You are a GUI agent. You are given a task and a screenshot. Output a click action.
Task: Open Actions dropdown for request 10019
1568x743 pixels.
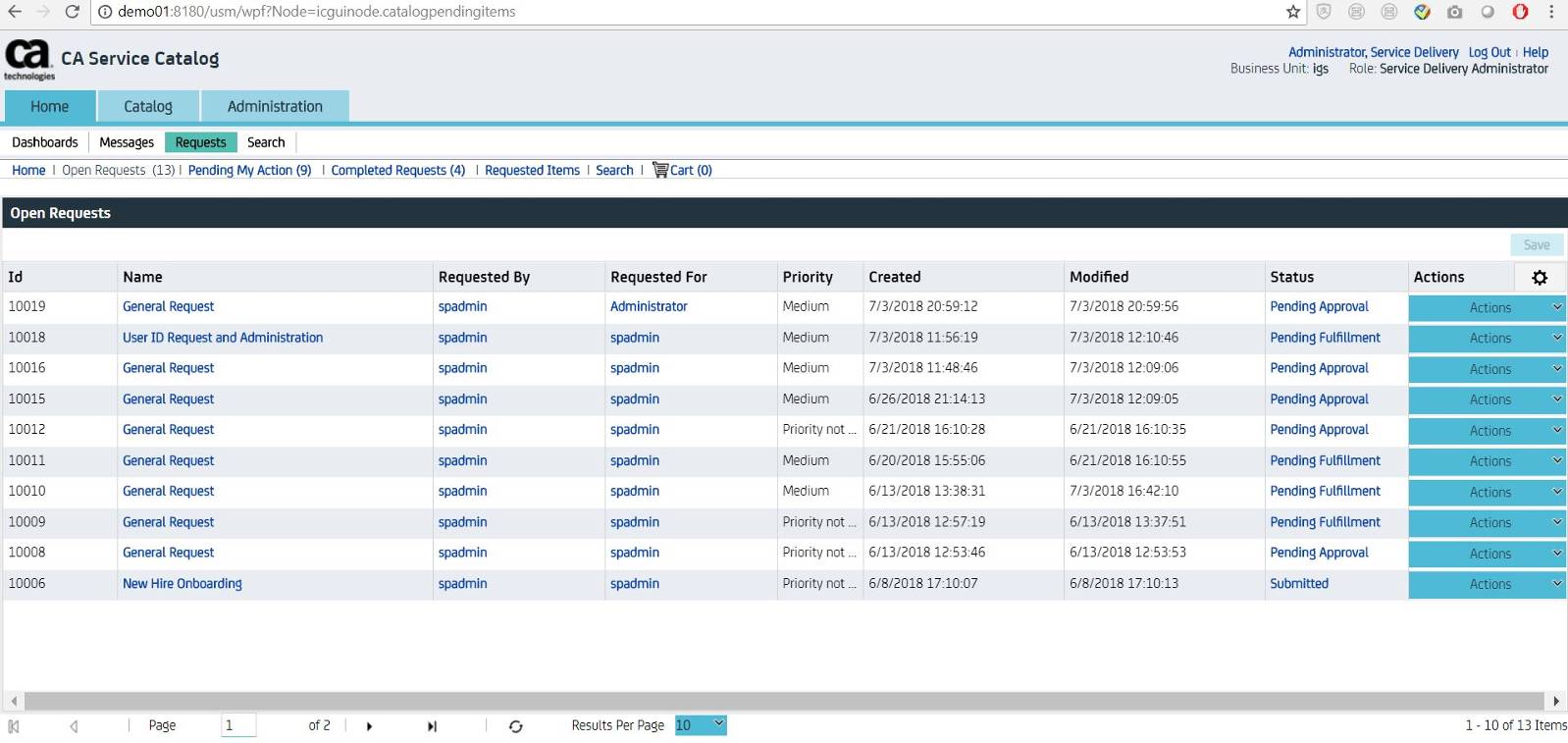click(1487, 307)
